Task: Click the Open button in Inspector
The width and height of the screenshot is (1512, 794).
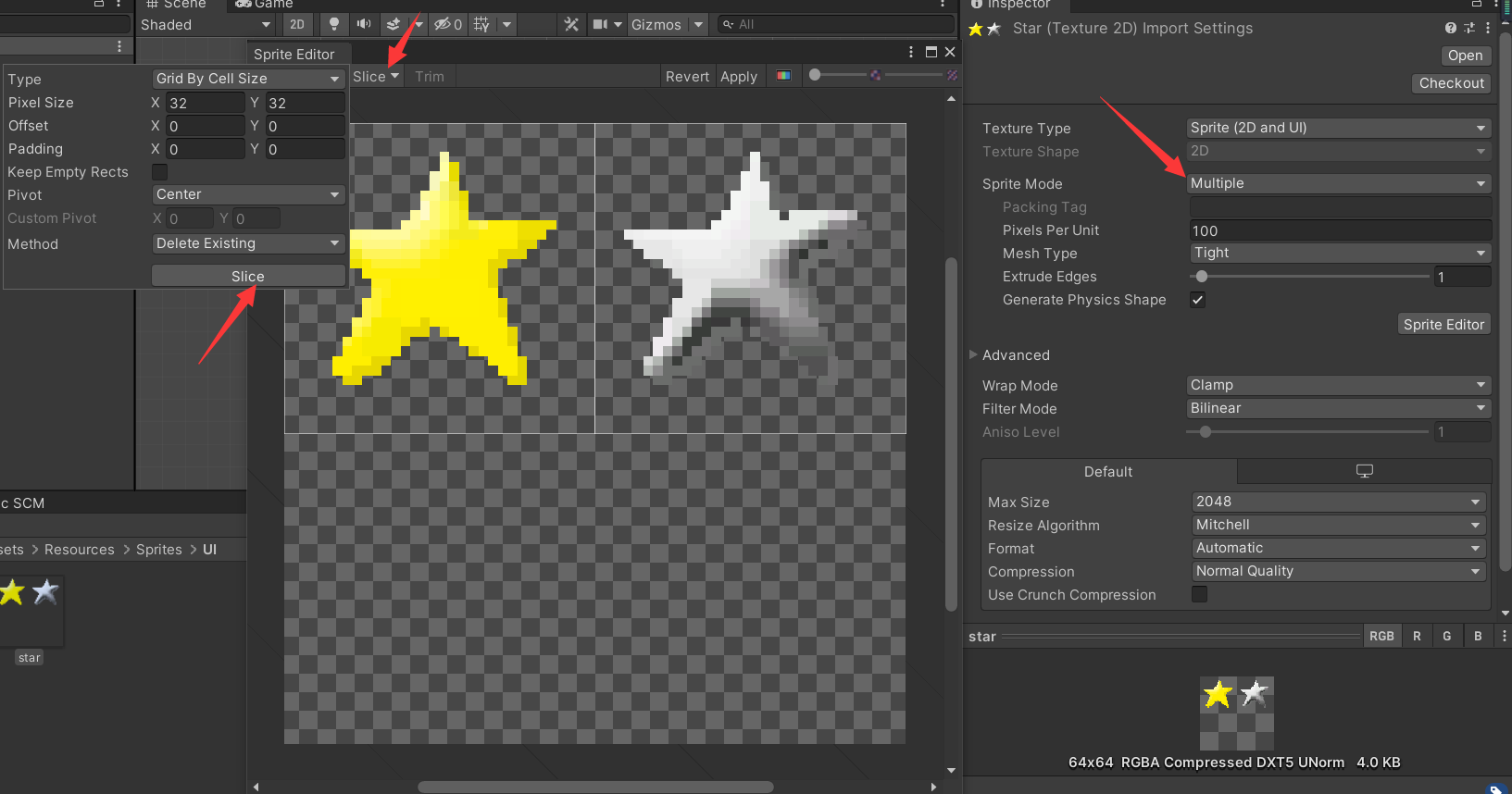Action: click(1465, 56)
